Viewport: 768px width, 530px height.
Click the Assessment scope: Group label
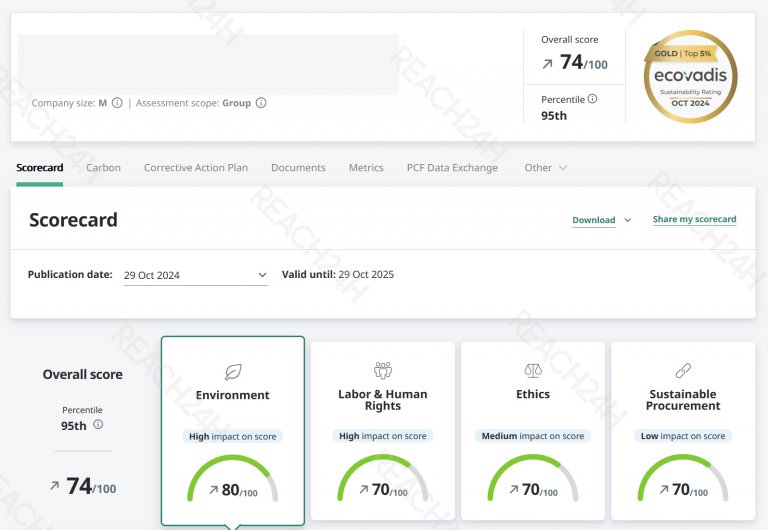(x=193, y=103)
